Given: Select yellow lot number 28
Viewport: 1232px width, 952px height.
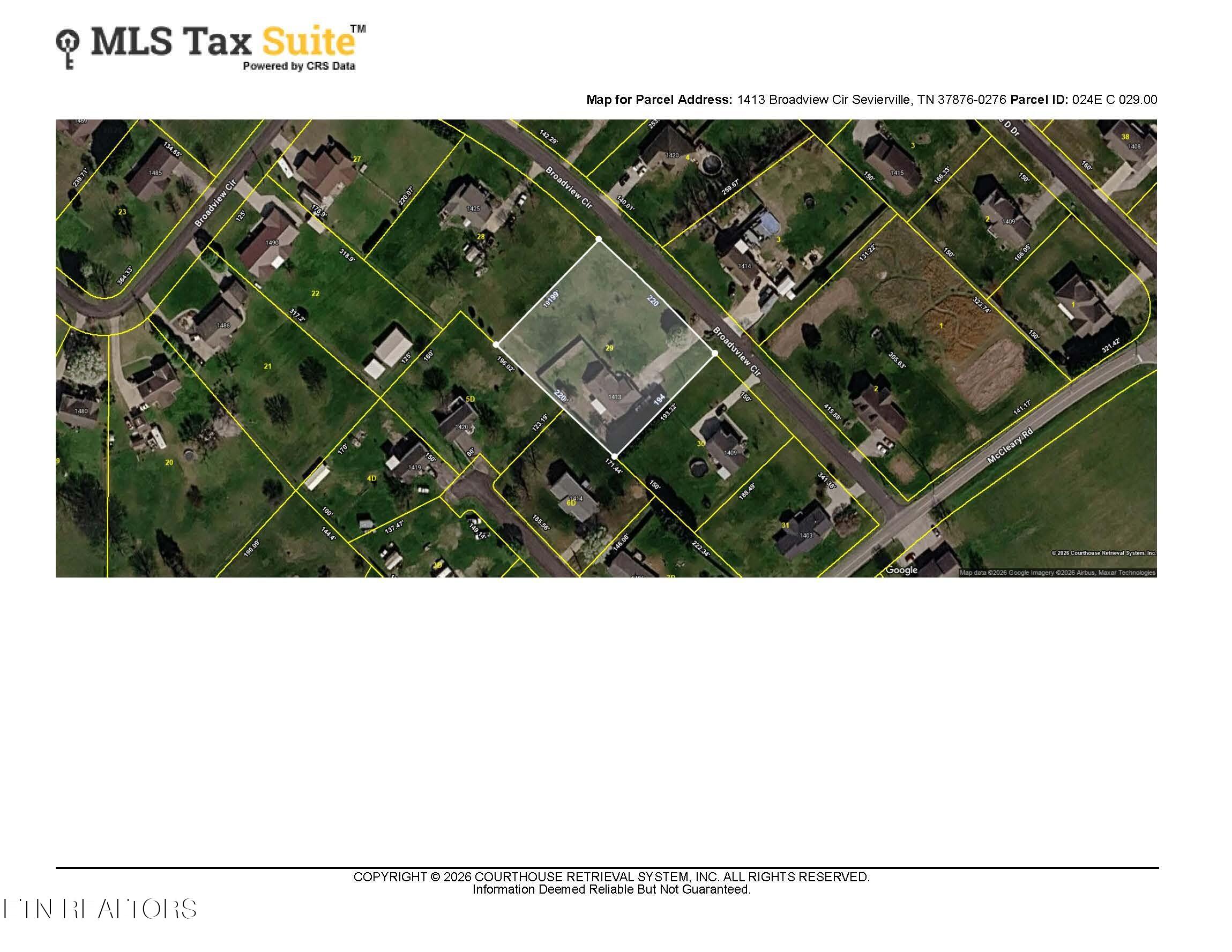Looking at the screenshot, I should click(x=481, y=236).
